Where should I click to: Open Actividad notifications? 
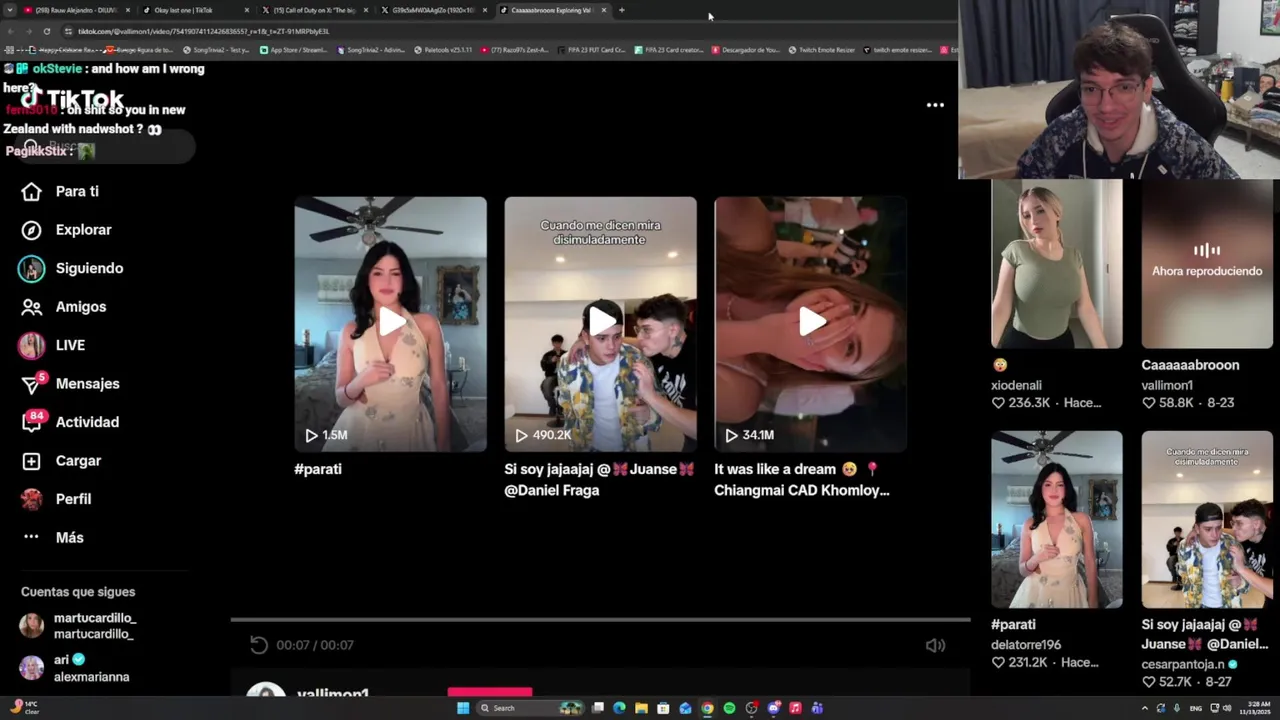click(70, 422)
